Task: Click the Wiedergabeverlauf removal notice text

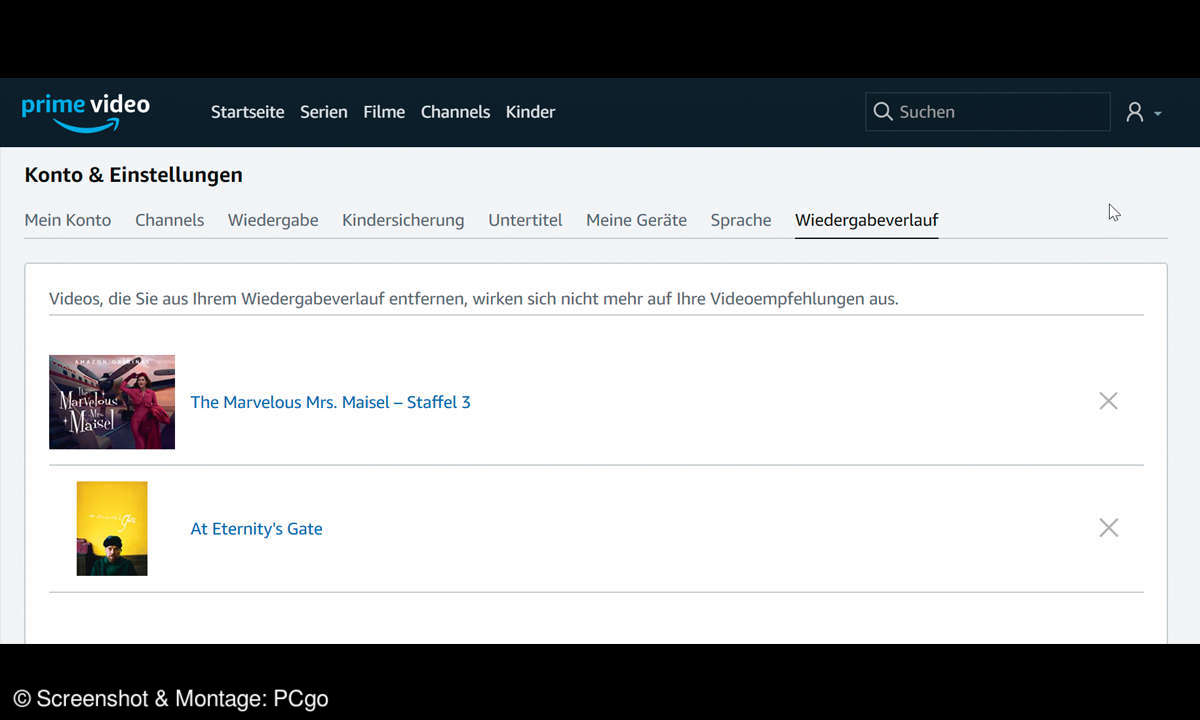Action: (474, 298)
